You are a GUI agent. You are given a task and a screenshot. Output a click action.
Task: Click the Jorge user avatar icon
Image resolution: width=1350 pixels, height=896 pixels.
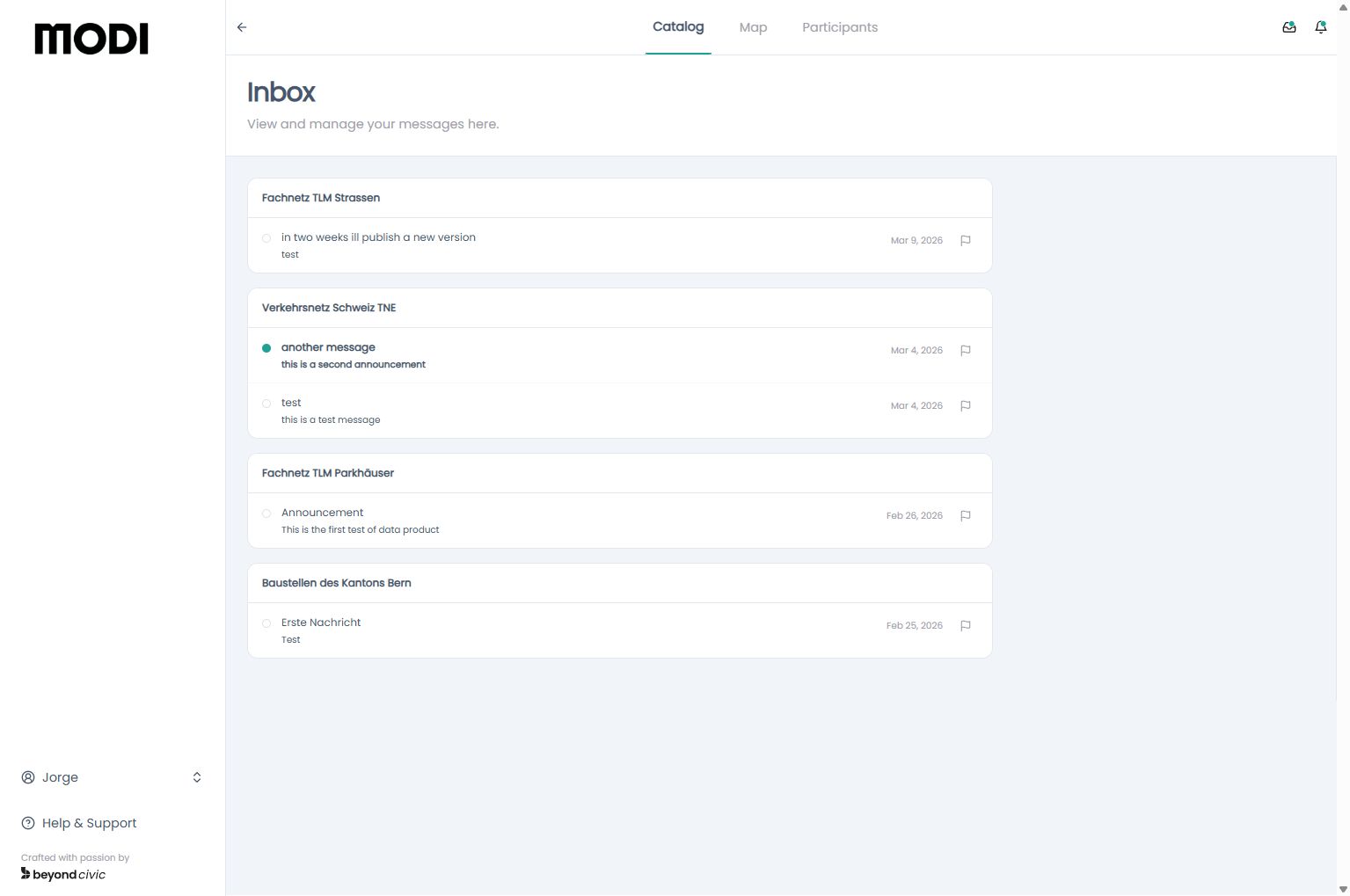pyautogui.click(x=28, y=777)
